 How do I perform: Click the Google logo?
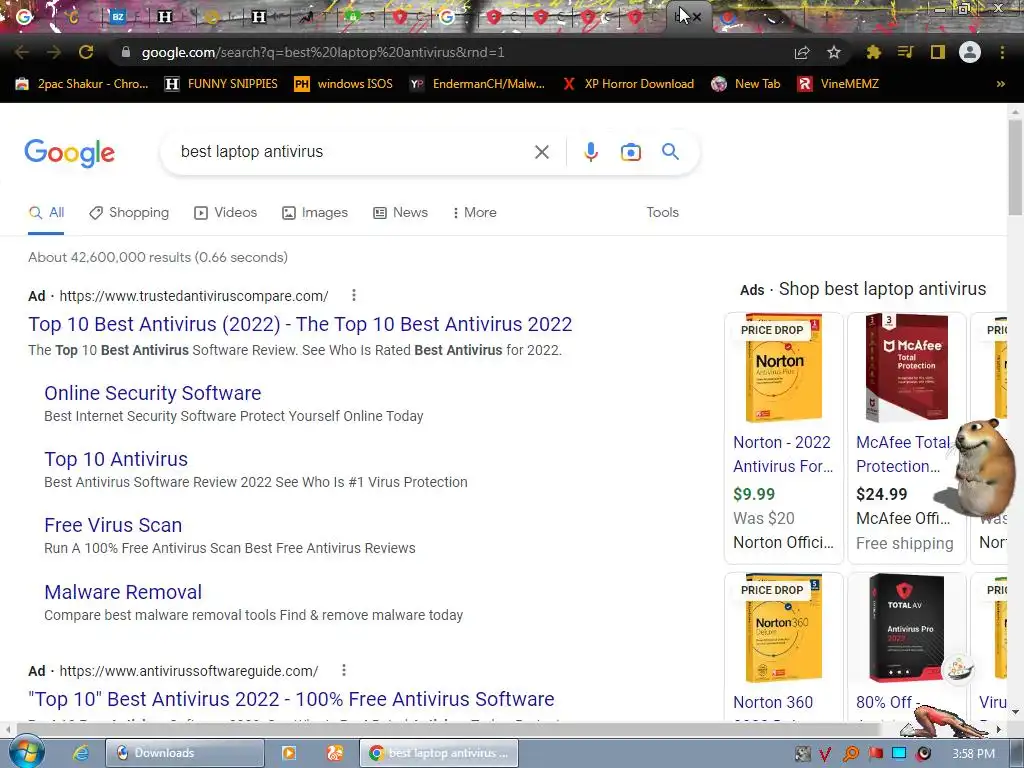[x=69, y=153]
